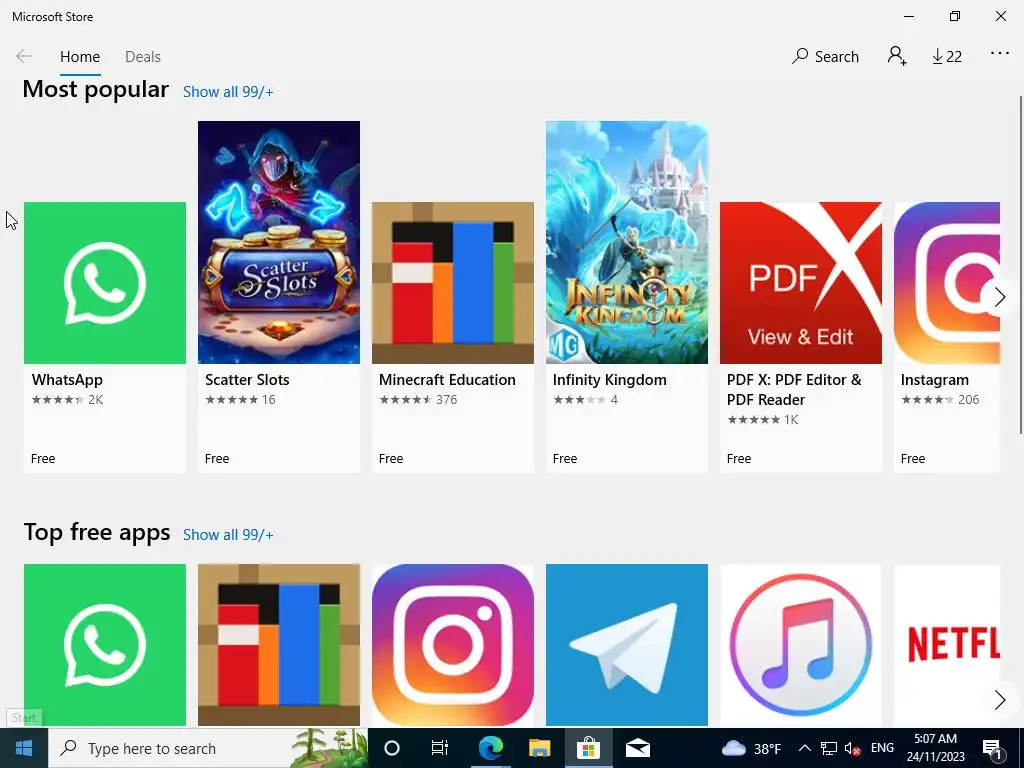Switch ENG input language indicator
The image size is (1024, 768).
pyautogui.click(x=882, y=748)
